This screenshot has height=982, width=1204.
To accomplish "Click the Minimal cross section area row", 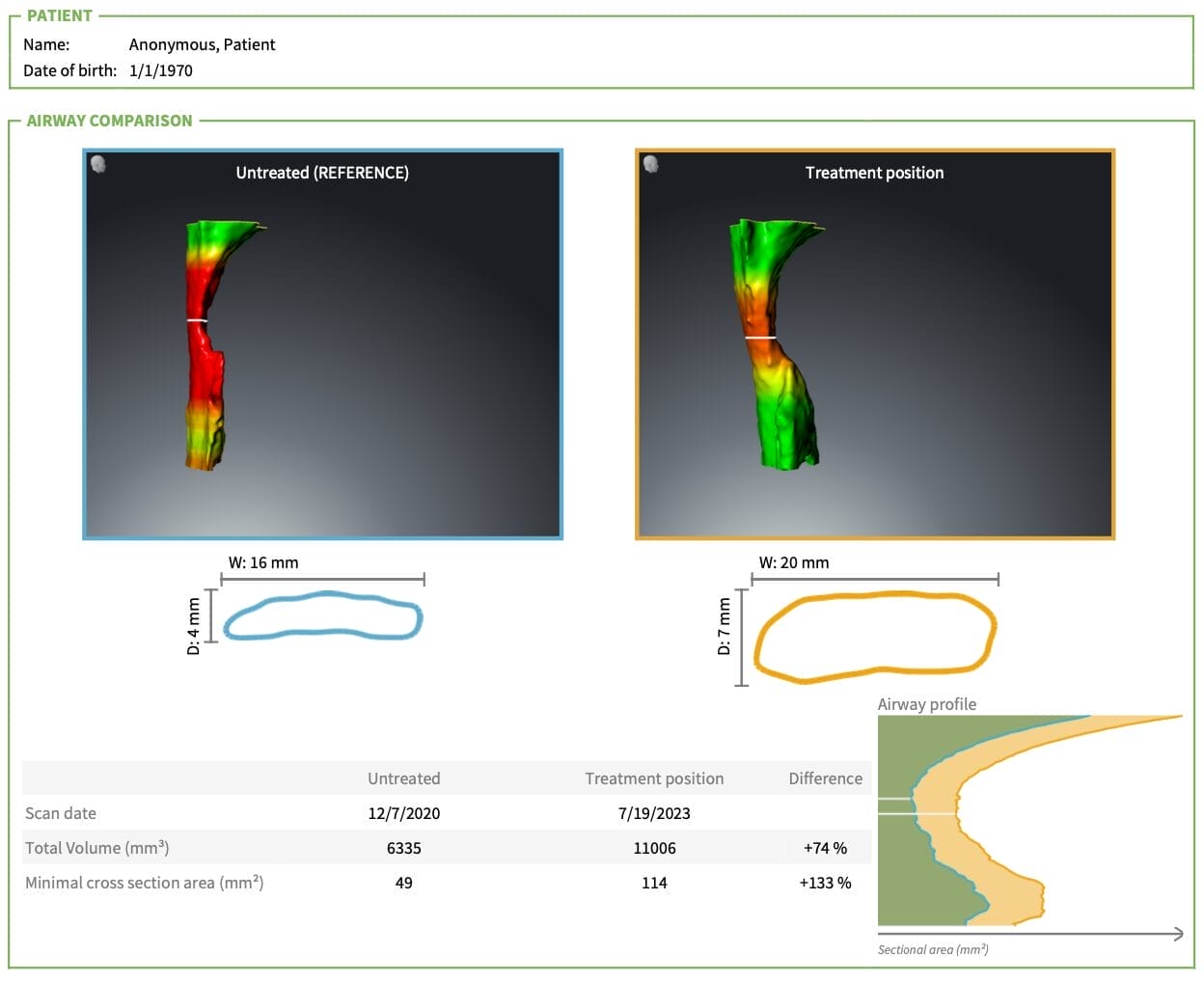I will [x=145, y=883].
